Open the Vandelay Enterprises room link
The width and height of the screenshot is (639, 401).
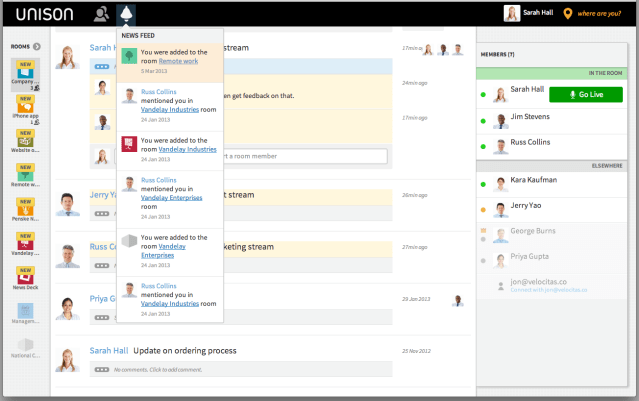[158, 250]
